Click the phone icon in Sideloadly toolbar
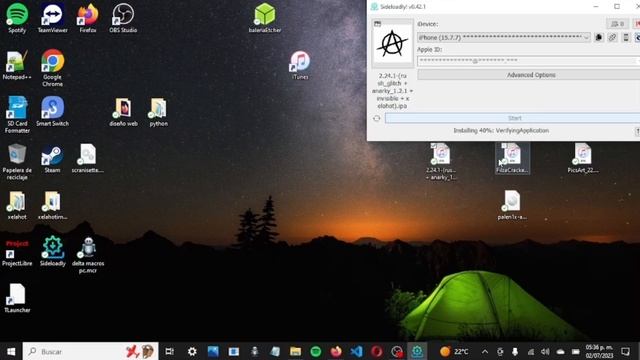The height and width of the screenshot is (360, 640). pyautogui.click(x=626, y=38)
